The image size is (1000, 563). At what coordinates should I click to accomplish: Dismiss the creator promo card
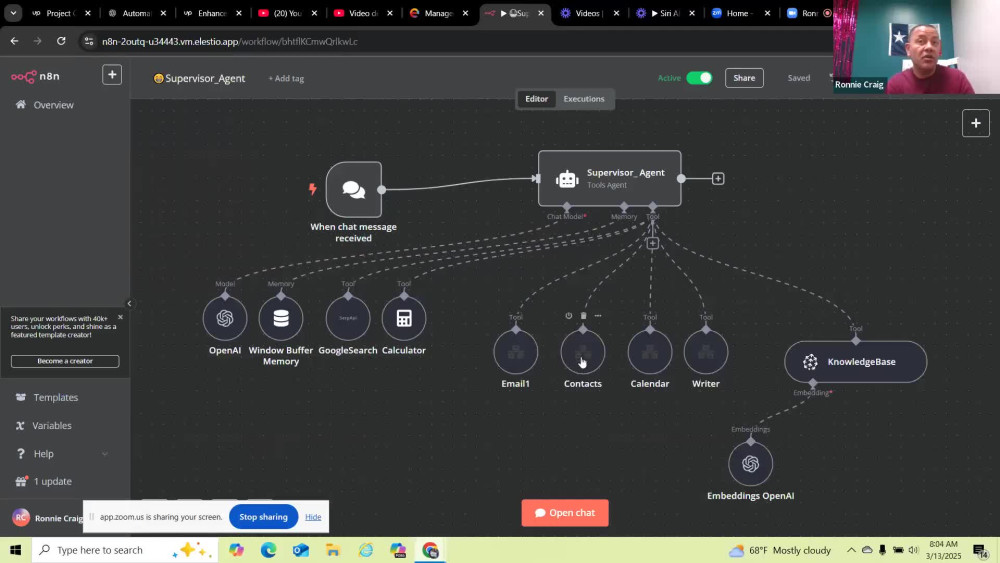pos(120,317)
